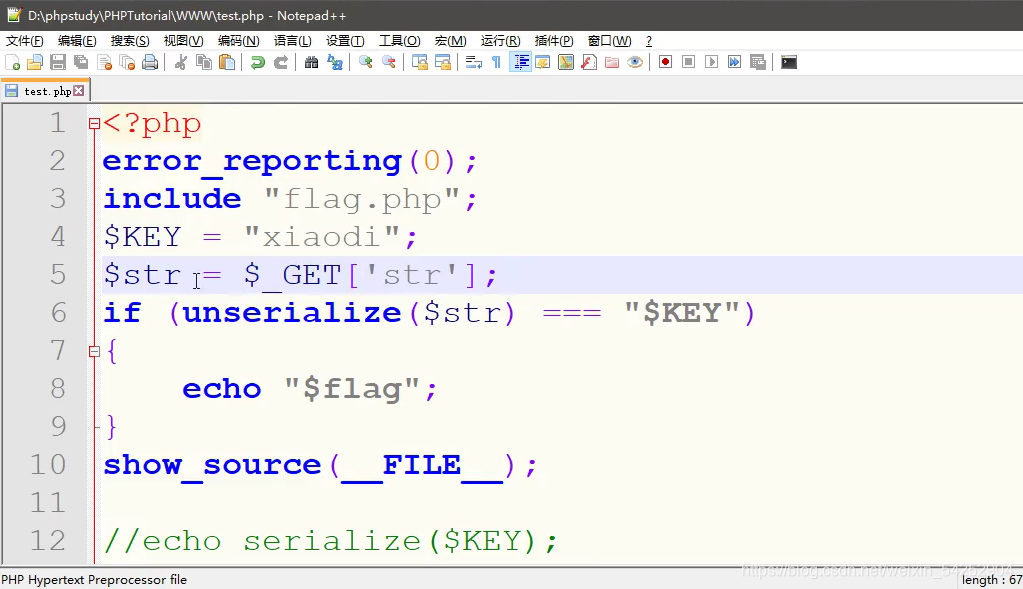
Task: Open the 语言(L) menu
Action: (x=292, y=40)
